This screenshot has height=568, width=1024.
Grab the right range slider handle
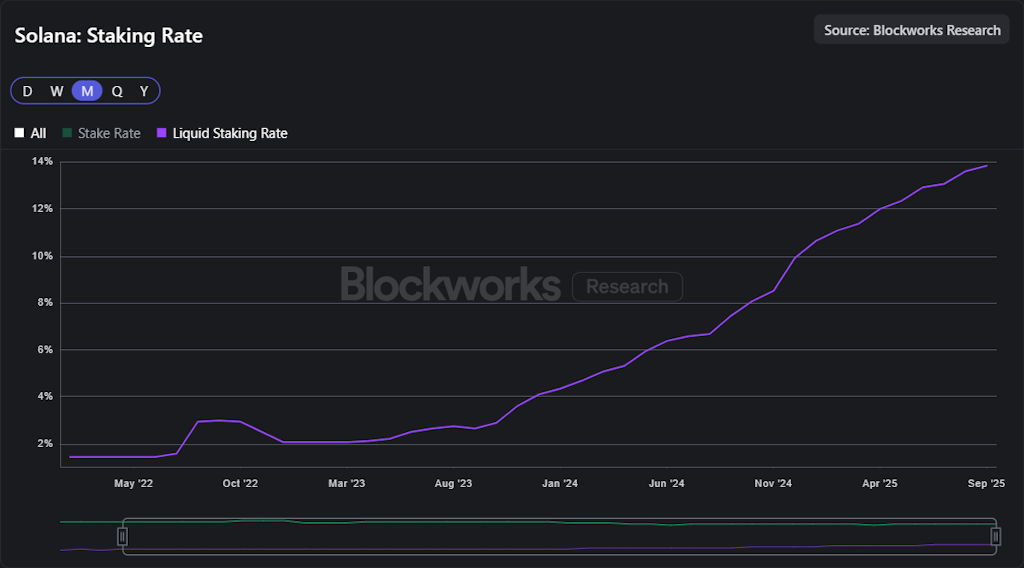coord(996,537)
